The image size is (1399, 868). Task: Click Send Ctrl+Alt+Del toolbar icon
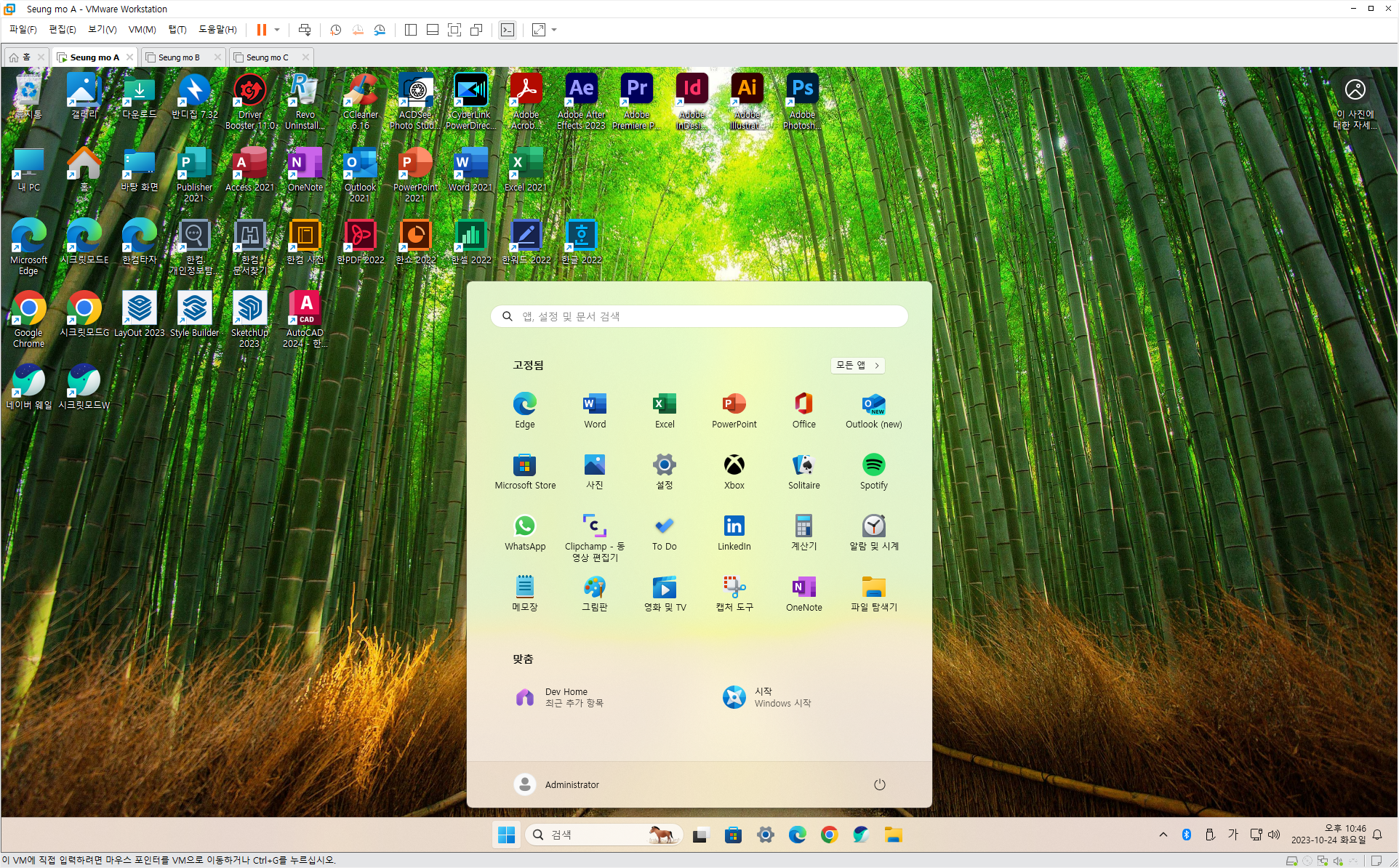305,30
